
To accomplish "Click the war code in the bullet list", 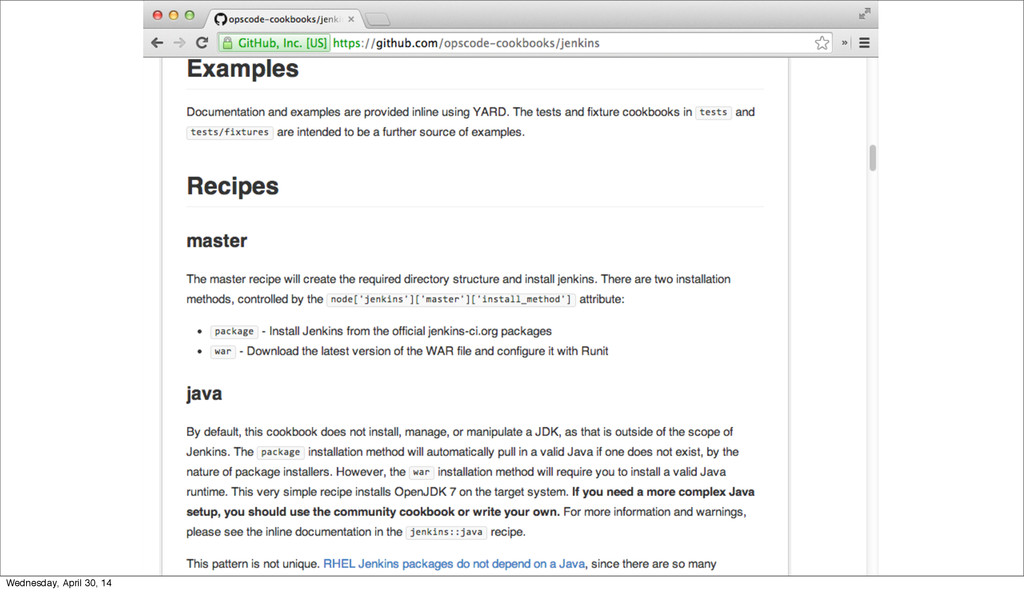I will (x=223, y=352).
